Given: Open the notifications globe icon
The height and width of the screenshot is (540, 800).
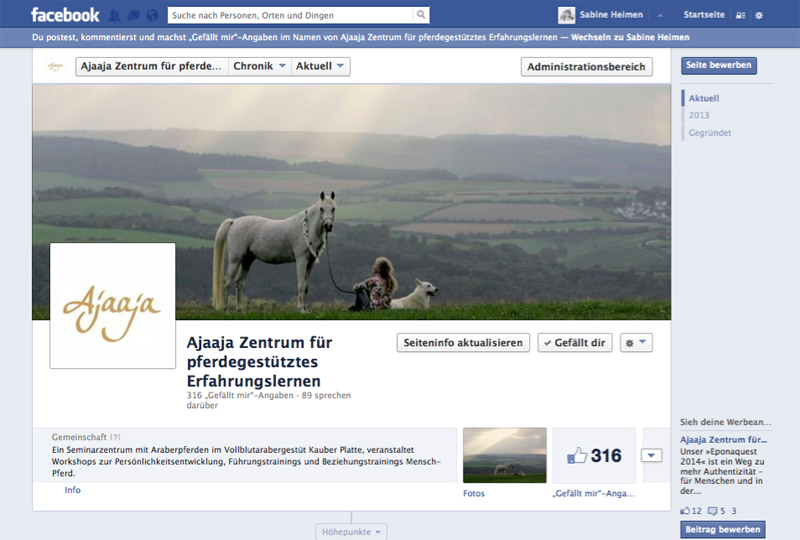Looking at the screenshot, I should (x=152, y=15).
